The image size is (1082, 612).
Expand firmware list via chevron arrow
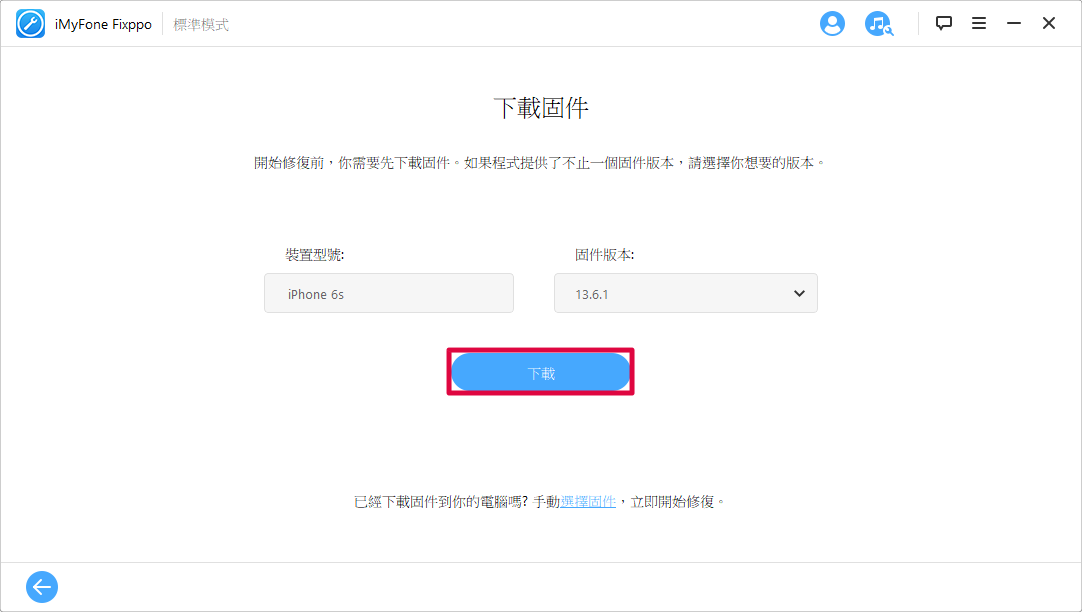click(799, 293)
